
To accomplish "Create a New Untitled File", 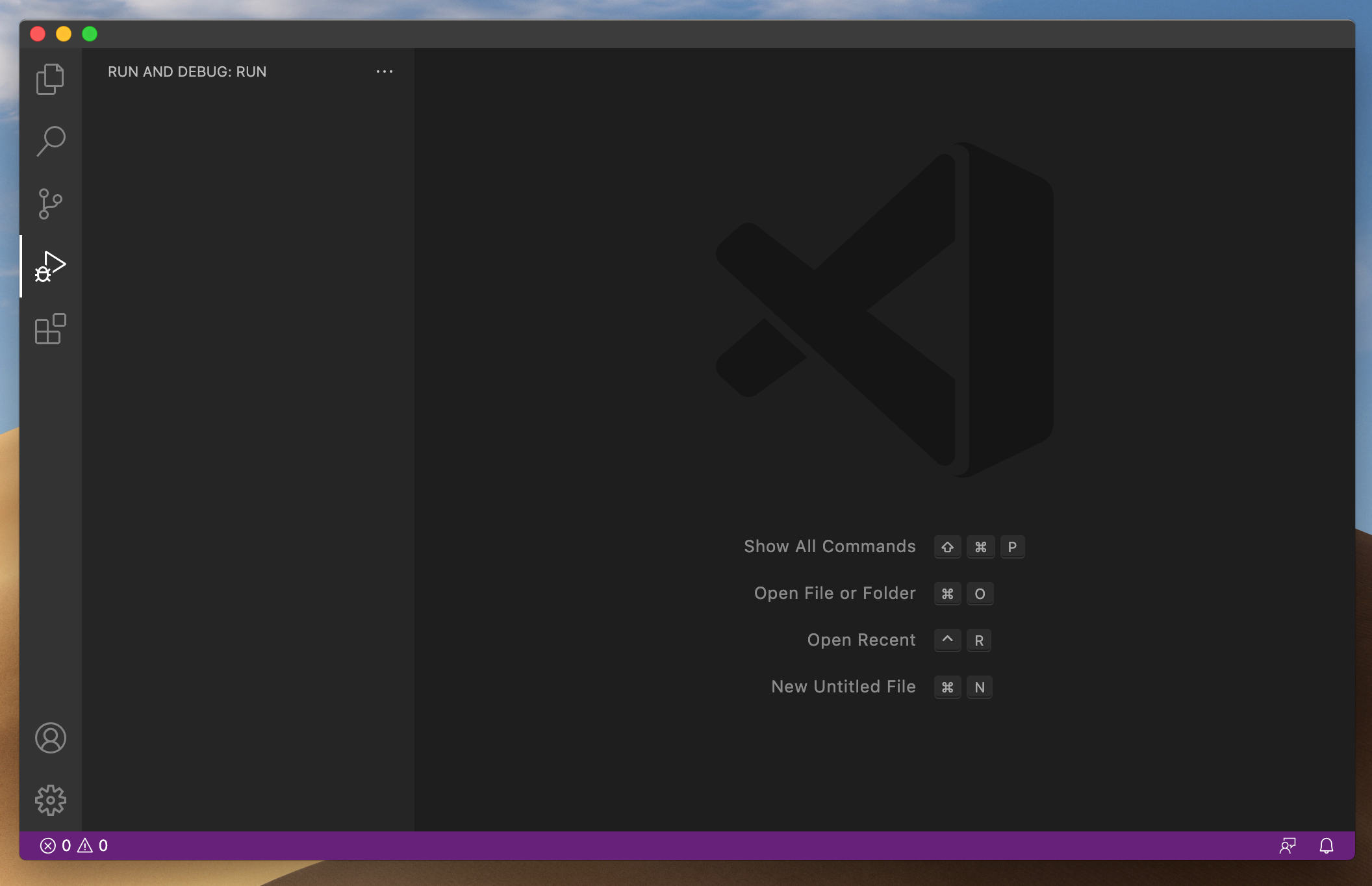I will pos(843,687).
